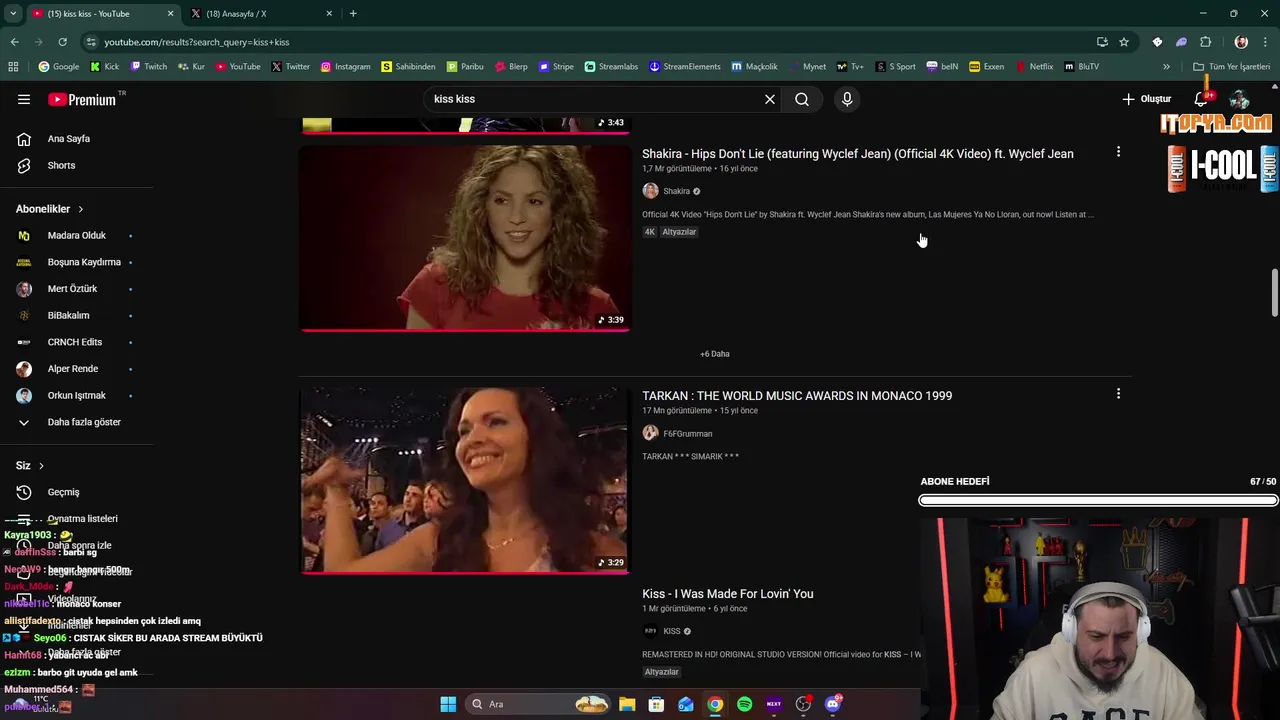Reload the page in Chrome
The image size is (1280, 720).
click(x=62, y=42)
